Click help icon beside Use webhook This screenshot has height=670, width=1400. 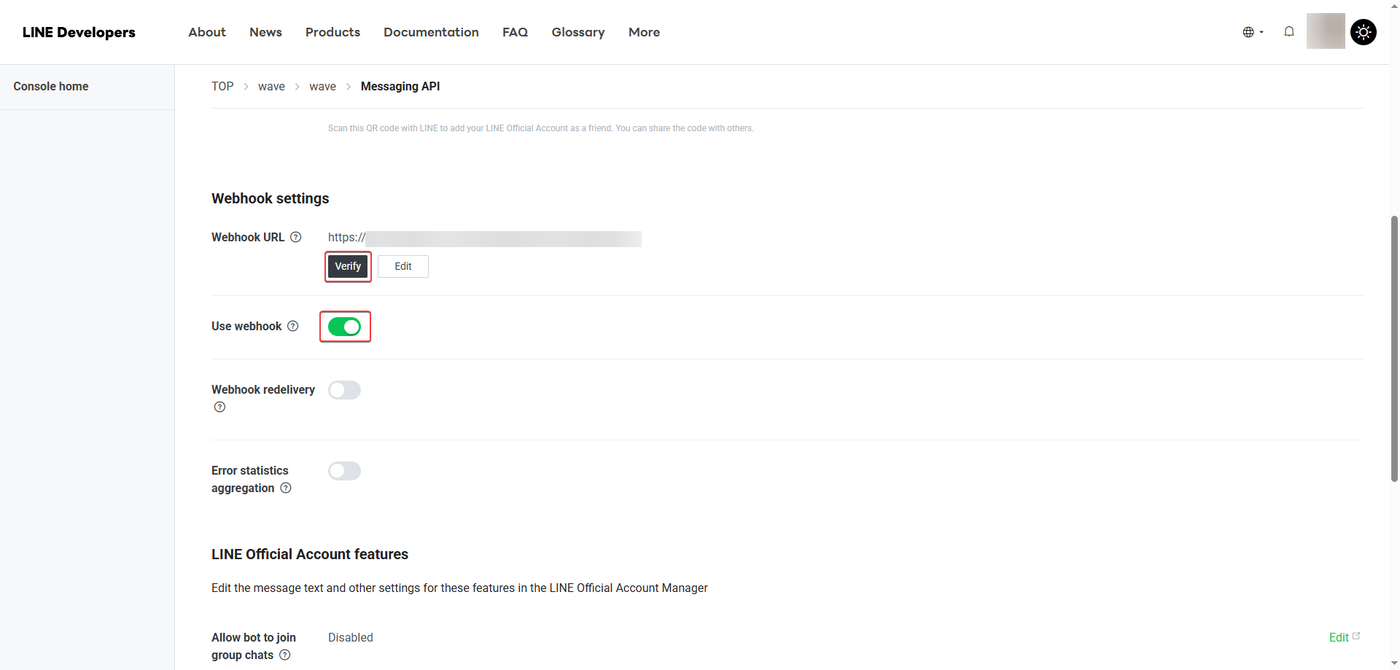[293, 326]
